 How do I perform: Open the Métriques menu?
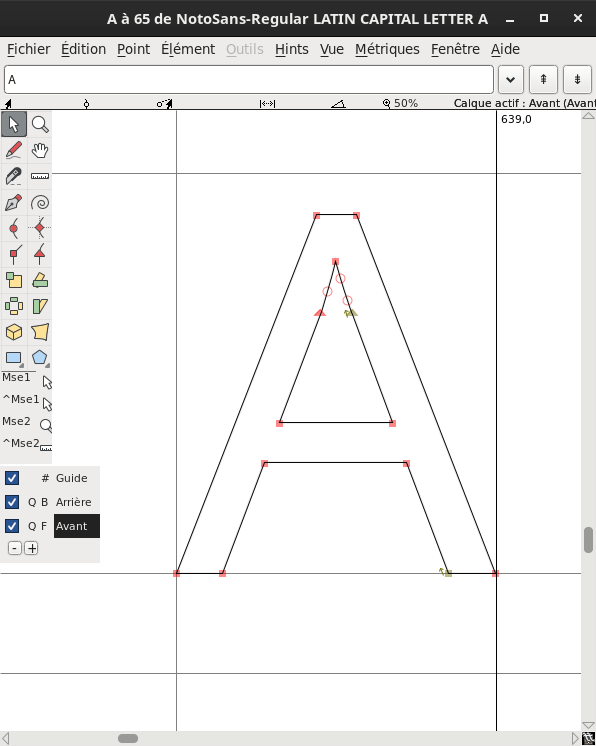tap(387, 49)
